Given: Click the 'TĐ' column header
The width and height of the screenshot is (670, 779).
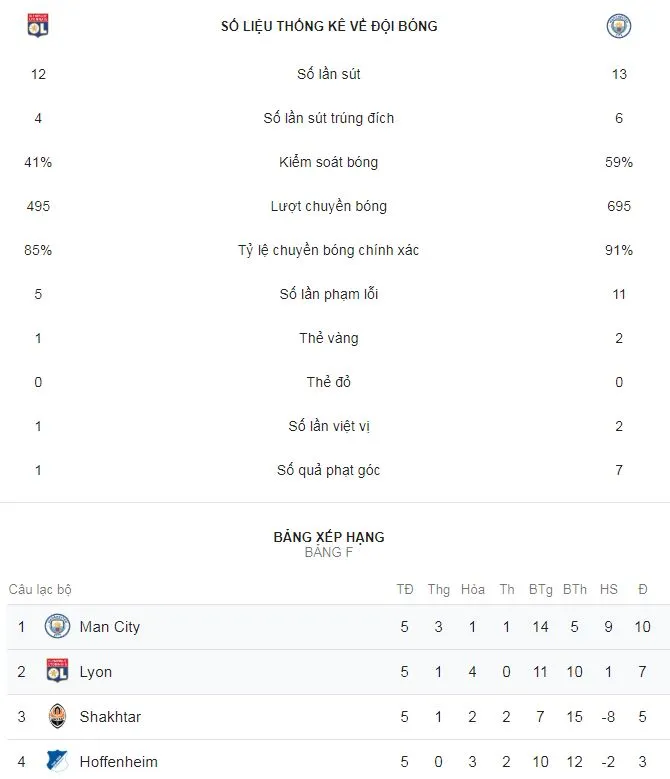Looking at the screenshot, I should [x=405, y=590].
